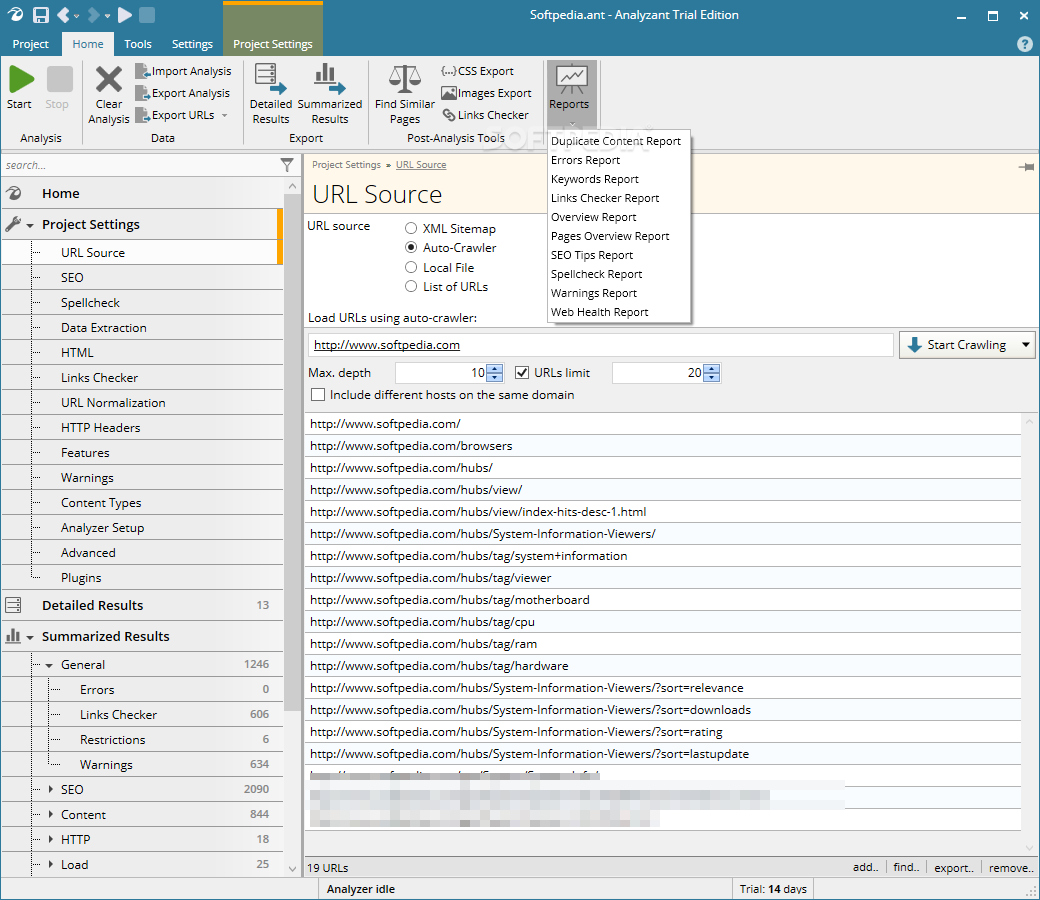Click the pin icon in URL Source header

click(1026, 167)
